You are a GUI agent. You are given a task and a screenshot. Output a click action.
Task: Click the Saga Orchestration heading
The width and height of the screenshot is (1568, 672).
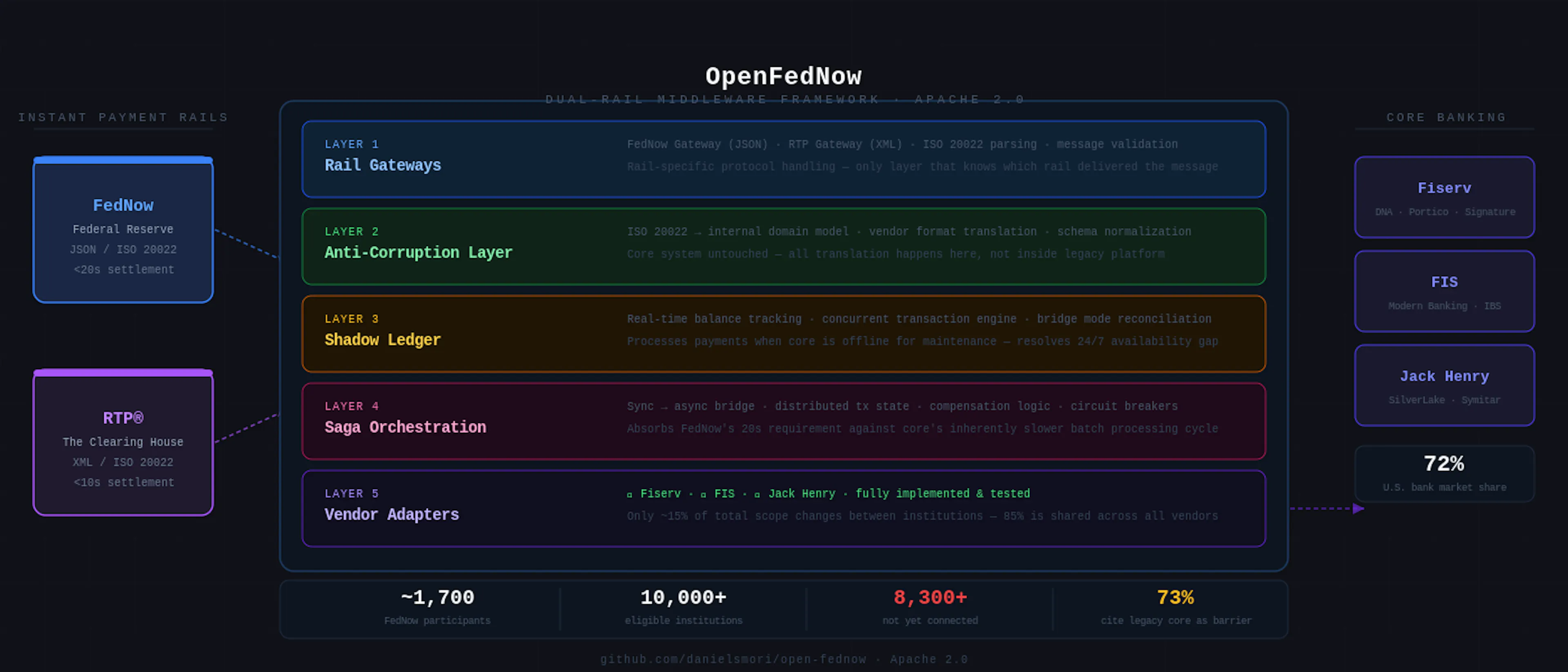pyautogui.click(x=405, y=427)
